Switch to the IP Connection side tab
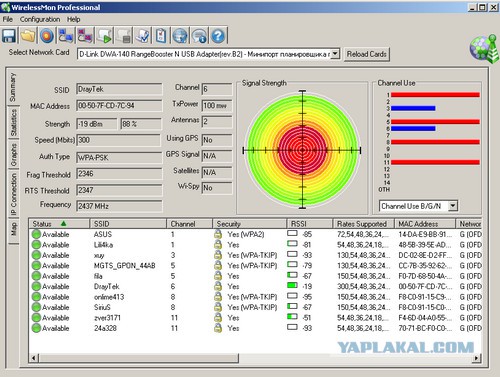Viewport: 500px width, 377px height. pyautogui.click(x=13, y=194)
